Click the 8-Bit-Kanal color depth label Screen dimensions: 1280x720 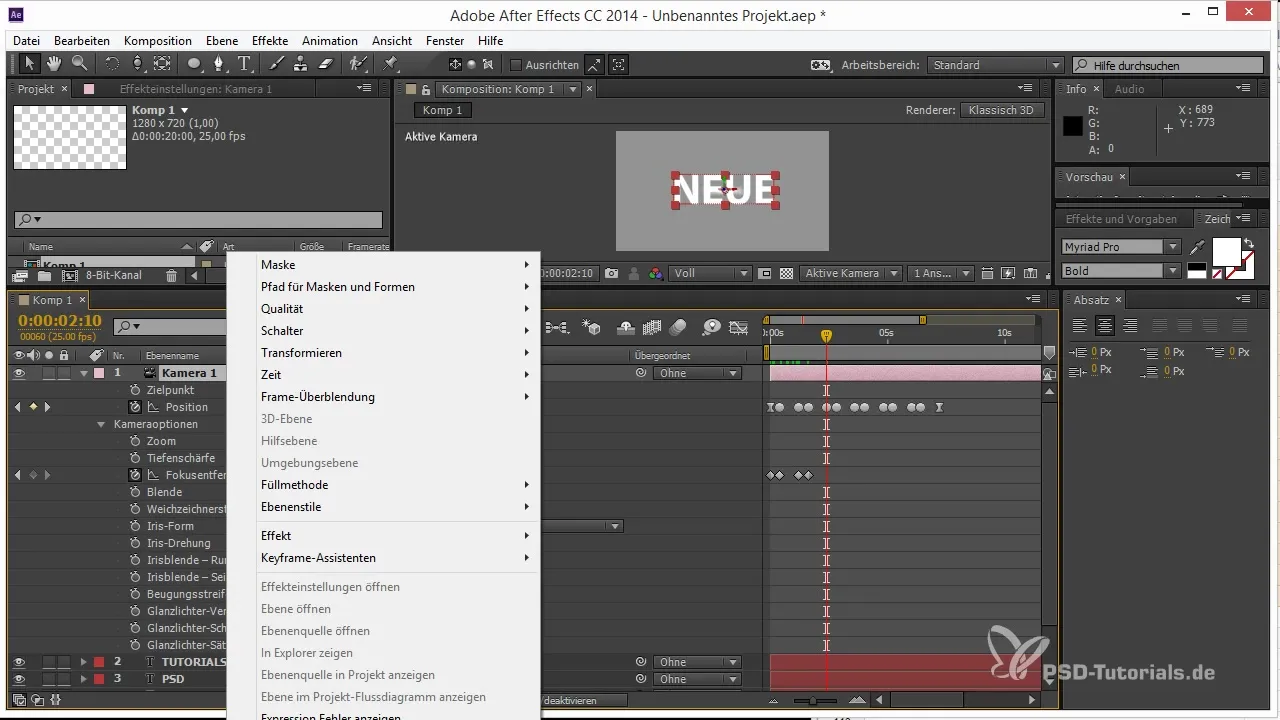(x=114, y=275)
